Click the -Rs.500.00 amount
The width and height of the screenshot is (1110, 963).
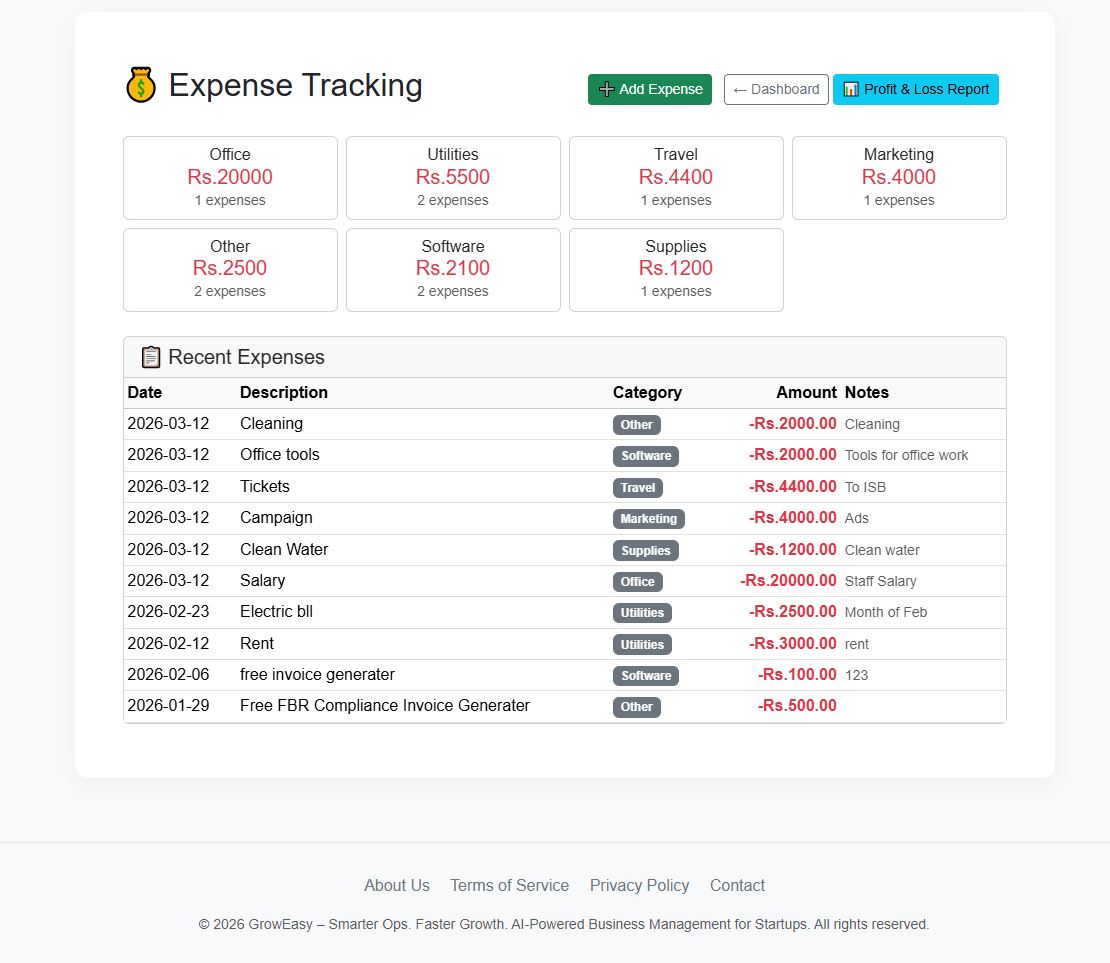pyautogui.click(x=797, y=706)
